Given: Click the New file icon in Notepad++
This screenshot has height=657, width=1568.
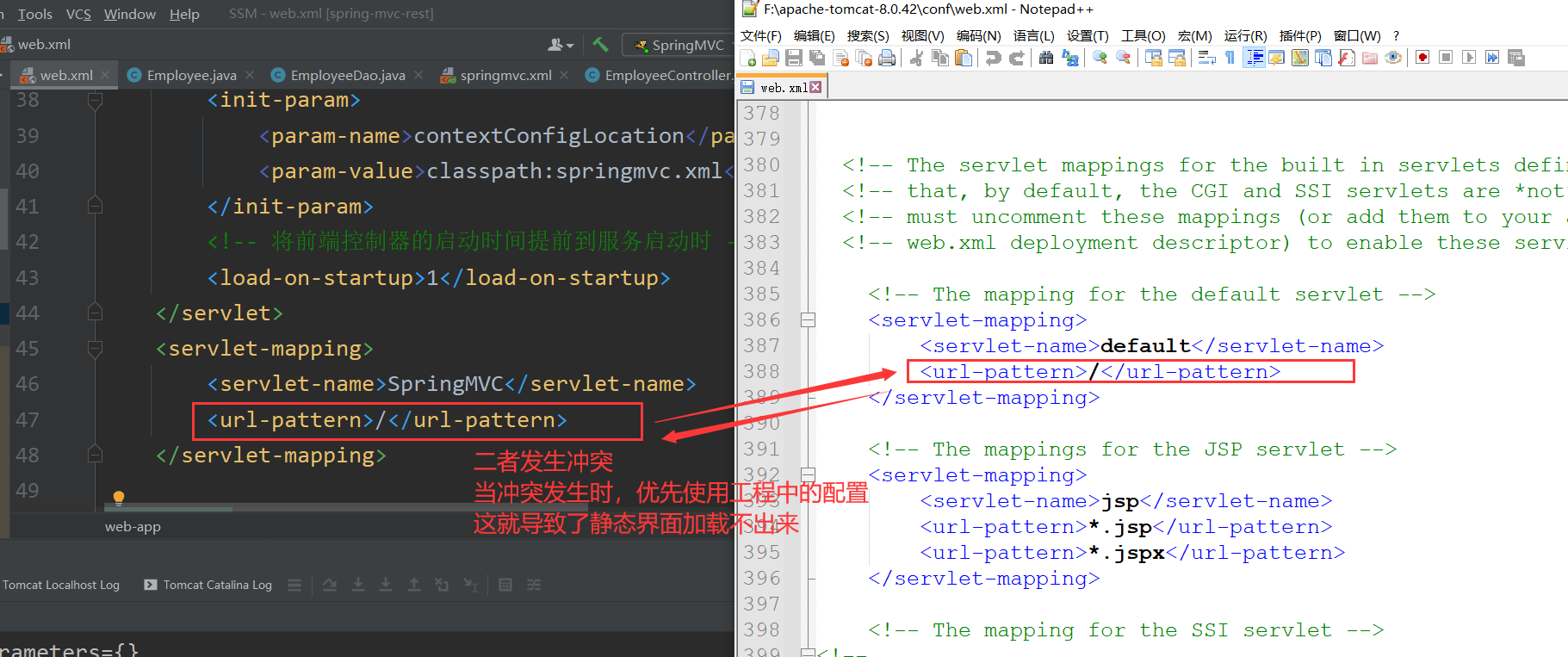Looking at the screenshot, I should tap(747, 58).
